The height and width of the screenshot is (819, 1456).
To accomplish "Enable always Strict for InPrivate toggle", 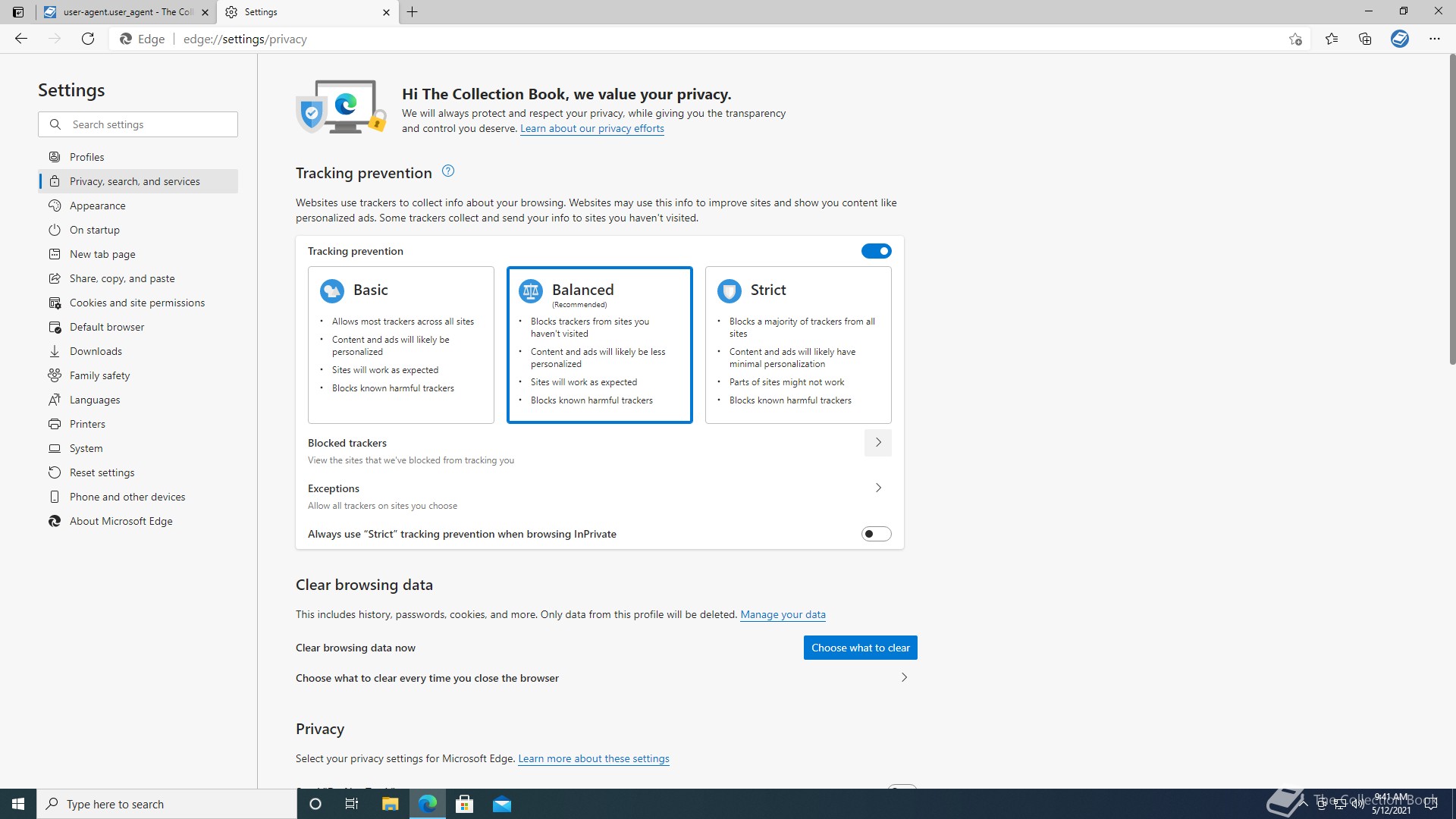I will click(x=876, y=534).
